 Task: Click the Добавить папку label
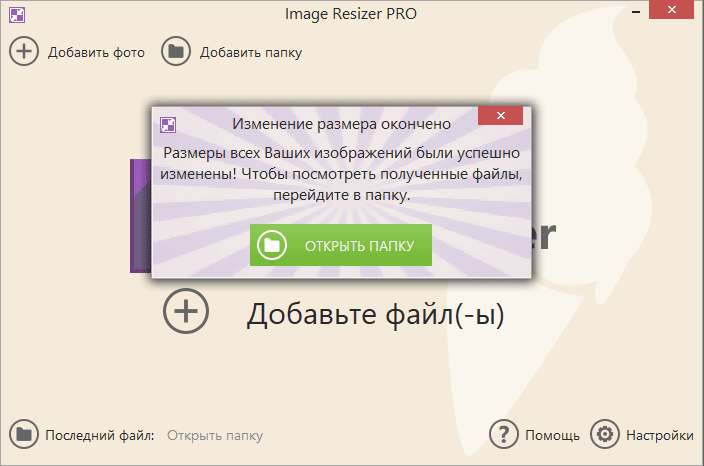point(251,53)
